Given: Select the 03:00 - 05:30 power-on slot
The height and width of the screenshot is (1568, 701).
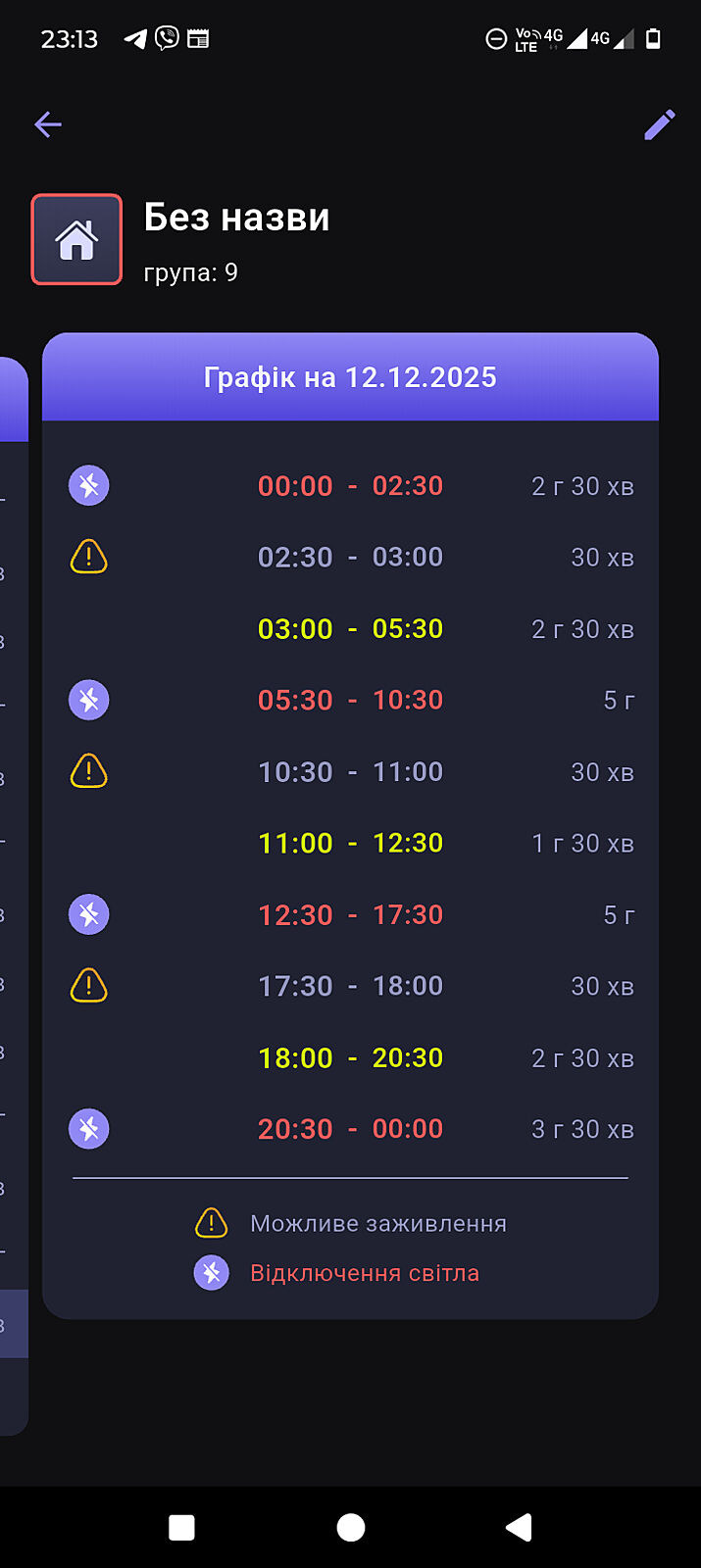Looking at the screenshot, I should [x=350, y=628].
